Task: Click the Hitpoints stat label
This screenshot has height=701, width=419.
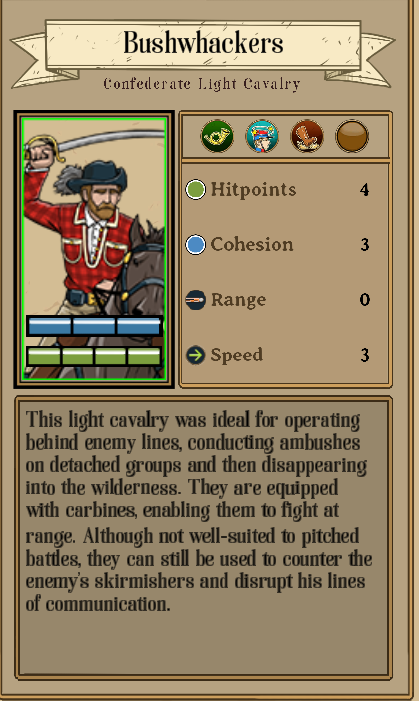Action: point(254,190)
